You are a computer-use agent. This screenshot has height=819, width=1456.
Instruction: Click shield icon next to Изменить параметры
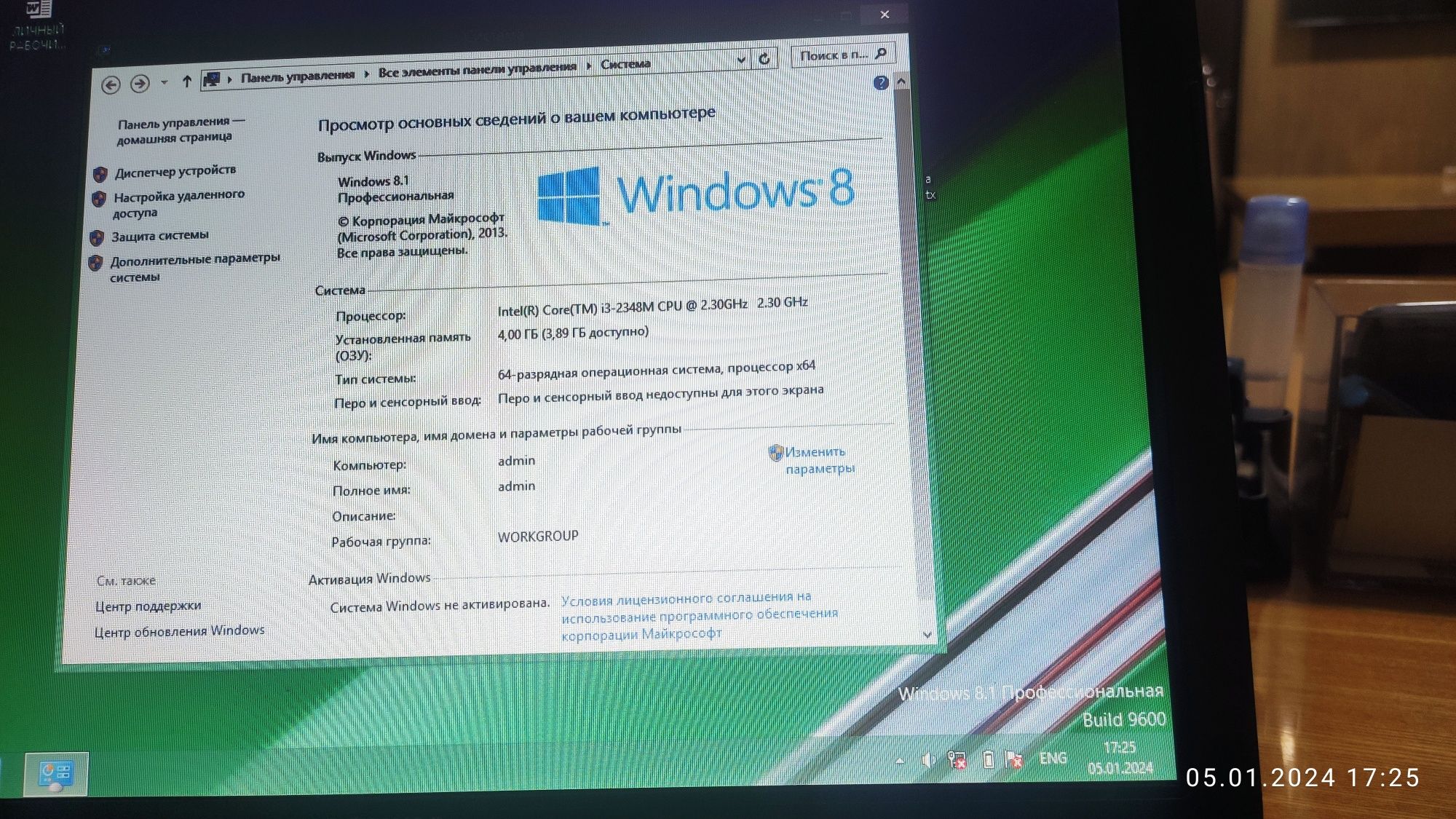coord(776,453)
